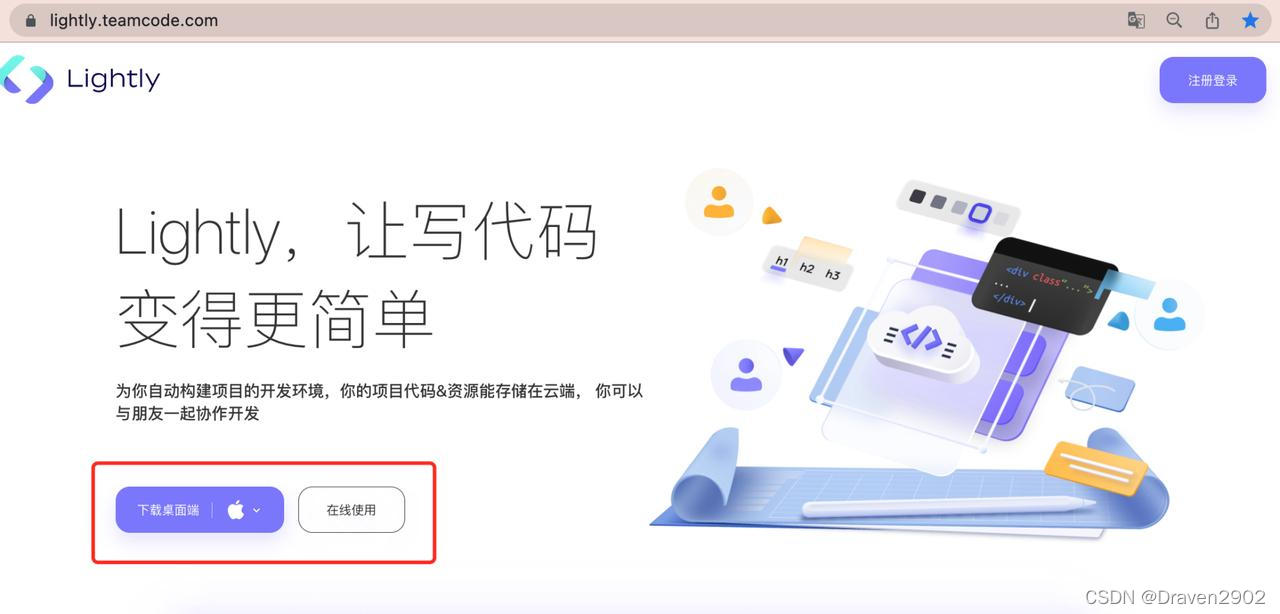This screenshot has height=614, width=1280.
Task: Click the share page icon
Action: [1212, 20]
